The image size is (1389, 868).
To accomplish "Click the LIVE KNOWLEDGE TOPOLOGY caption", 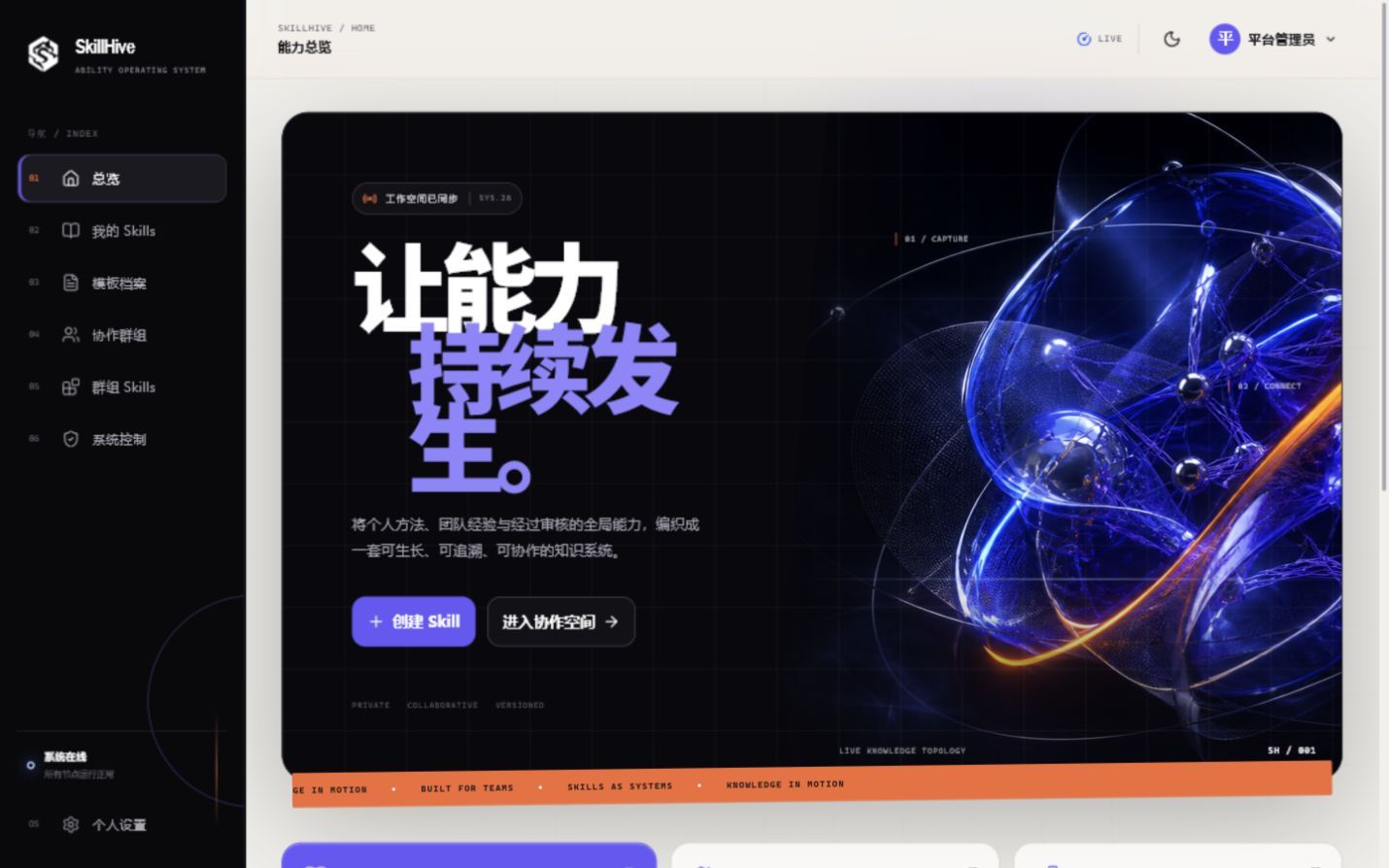I will [902, 751].
